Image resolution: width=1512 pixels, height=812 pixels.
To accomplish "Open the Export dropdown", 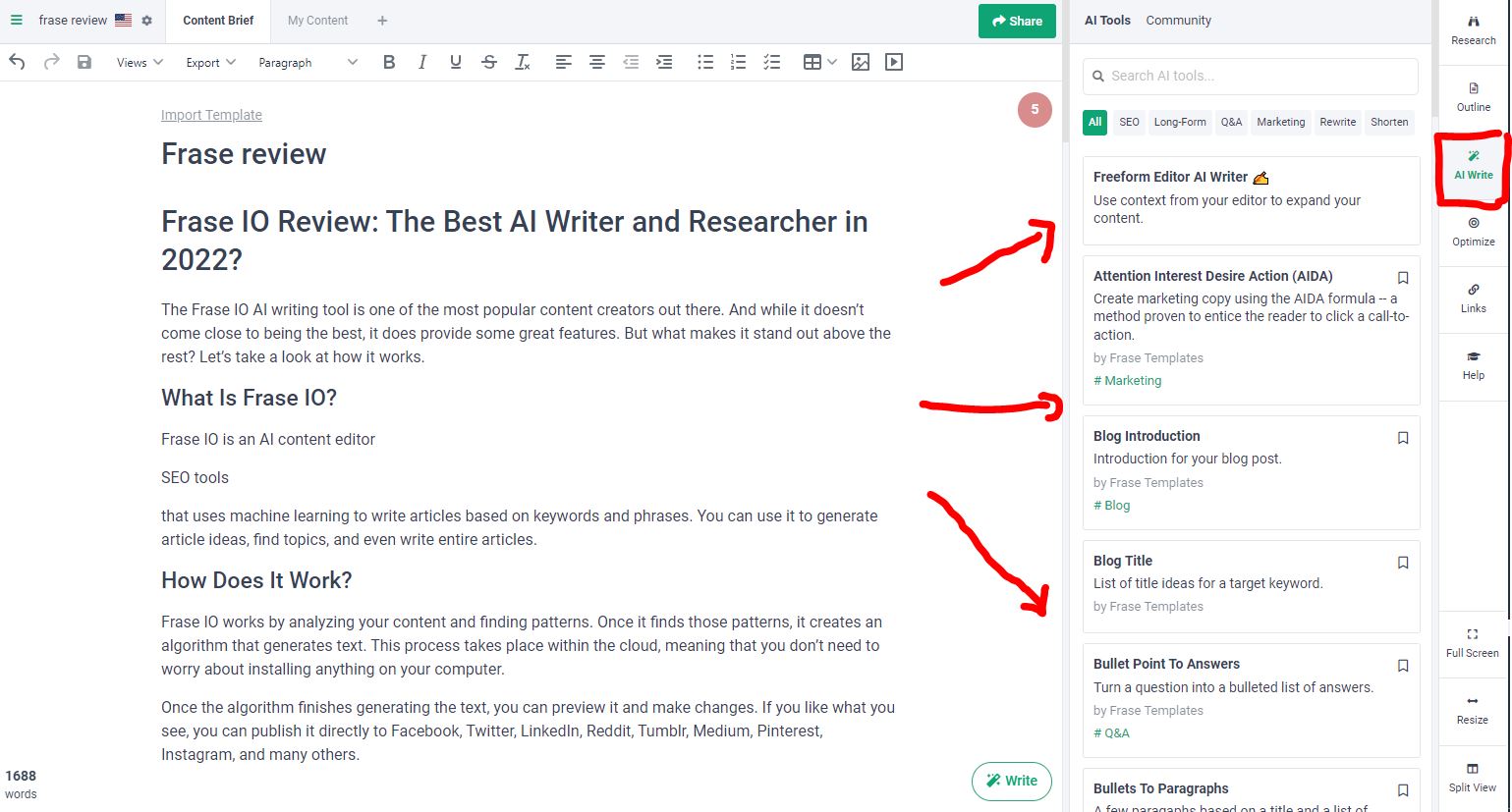I will [211, 62].
